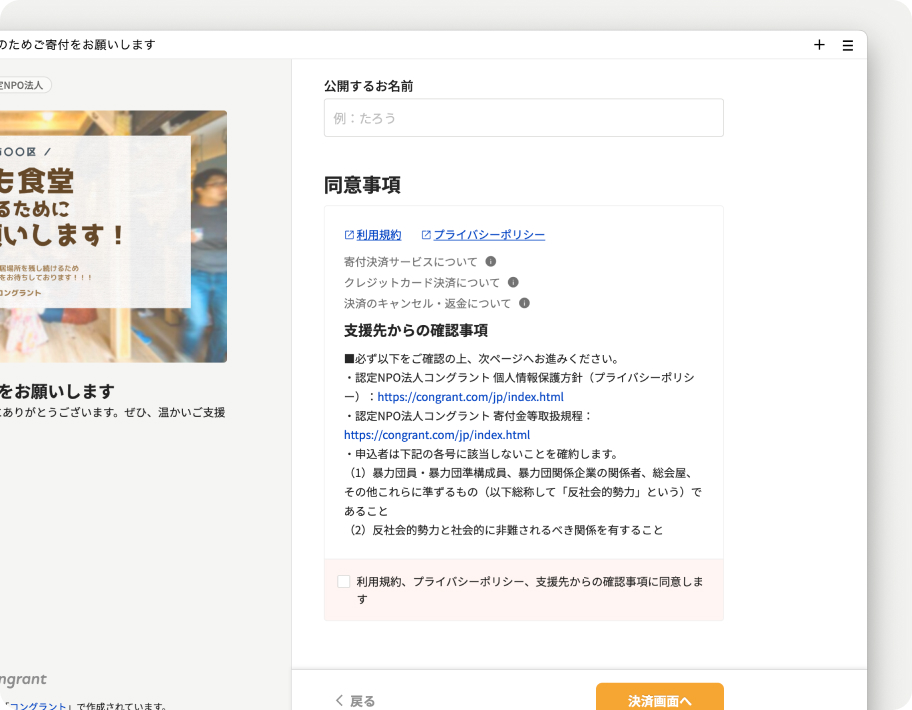Image resolution: width=912 pixels, height=710 pixels.
Task: Open the hamburger menu icon
Action: pos(847,45)
